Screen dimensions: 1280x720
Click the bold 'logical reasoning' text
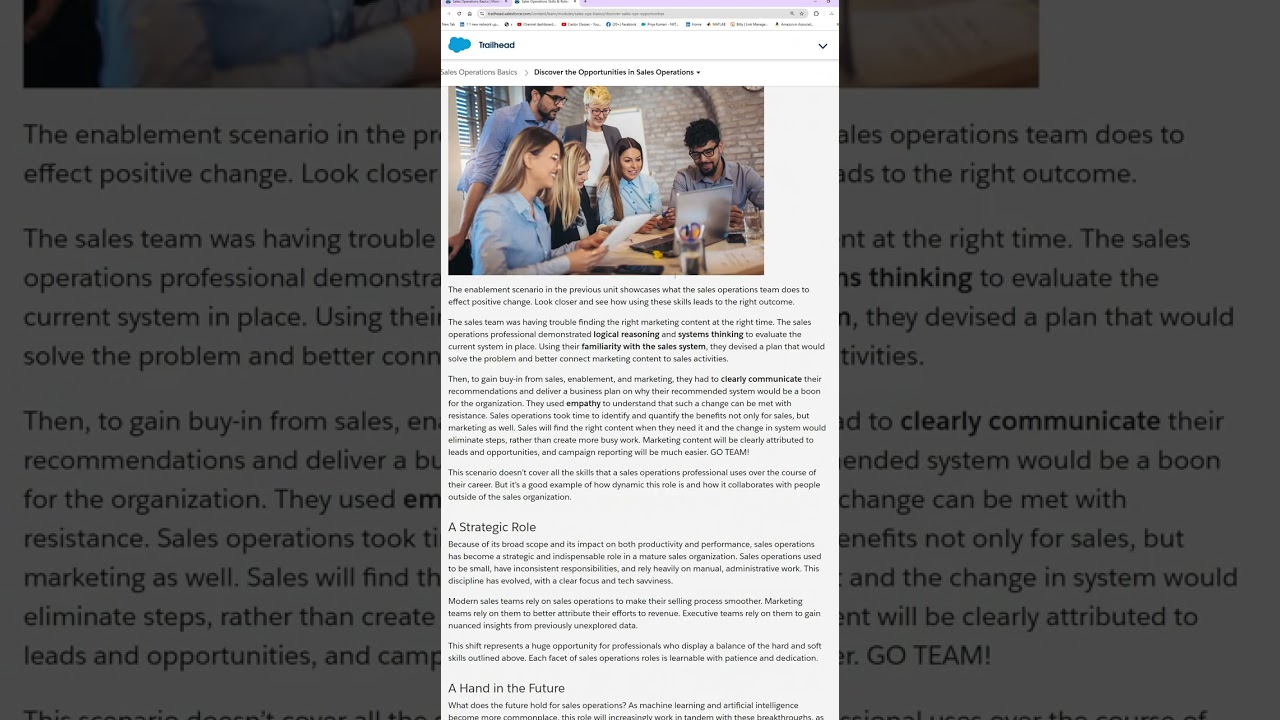[x=626, y=334]
